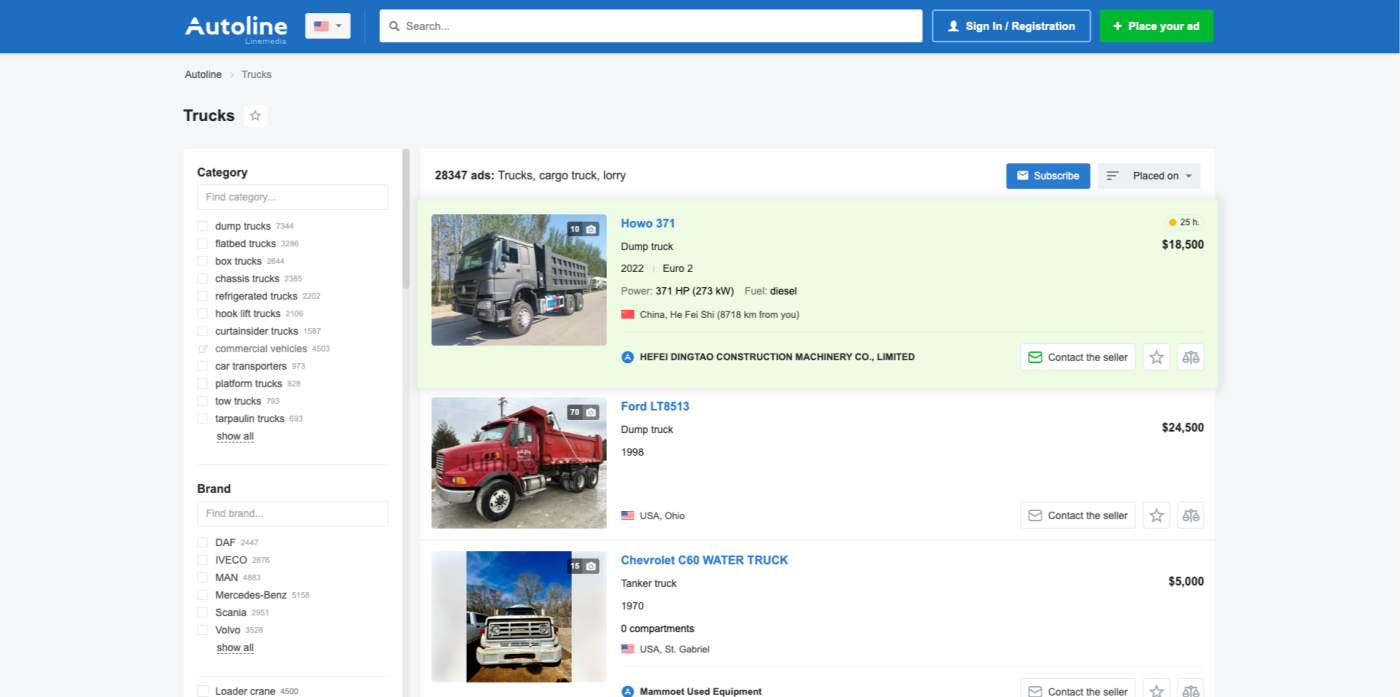Expand categories with show all
Screen dimensions: 1400x697
(235, 437)
